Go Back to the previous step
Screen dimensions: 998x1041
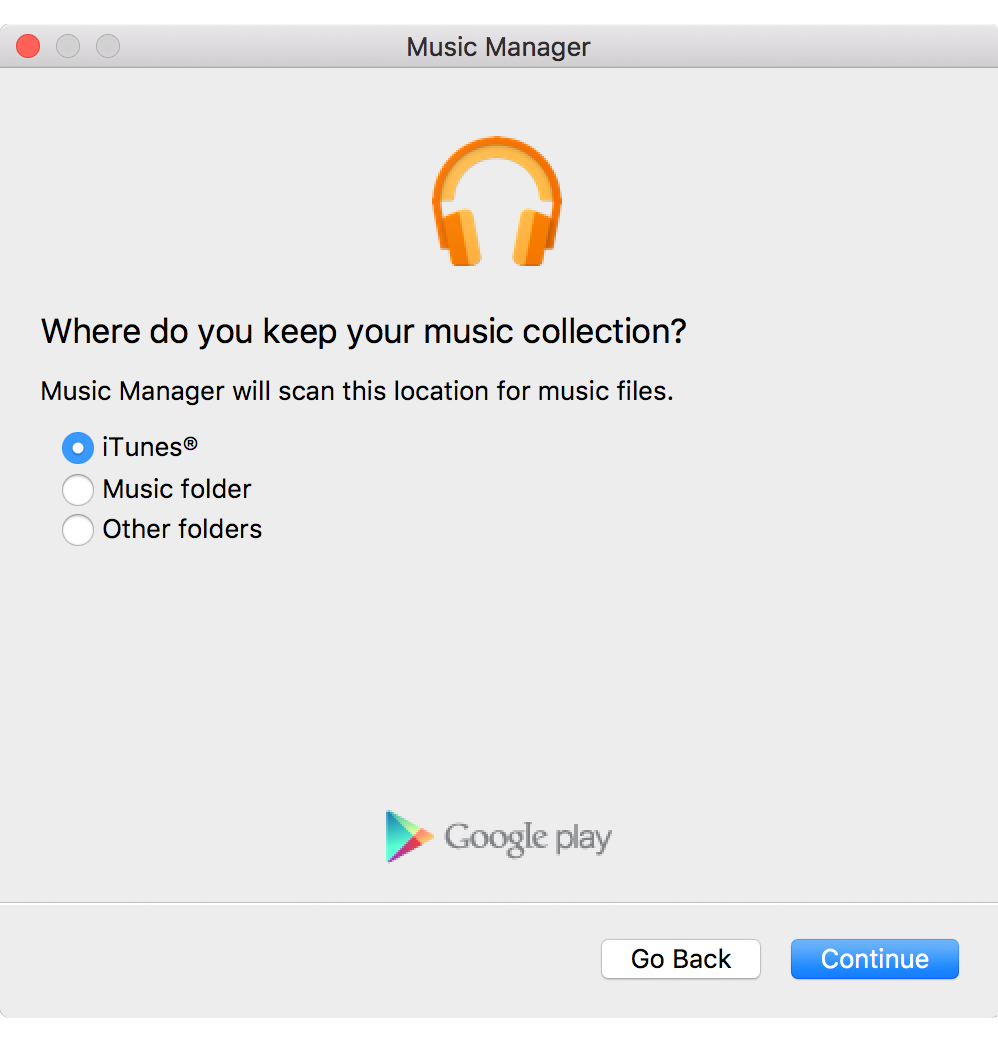click(681, 959)
